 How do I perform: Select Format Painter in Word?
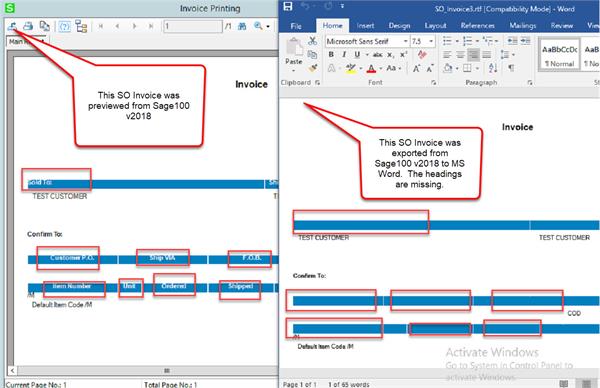click(x=313, y=68)
